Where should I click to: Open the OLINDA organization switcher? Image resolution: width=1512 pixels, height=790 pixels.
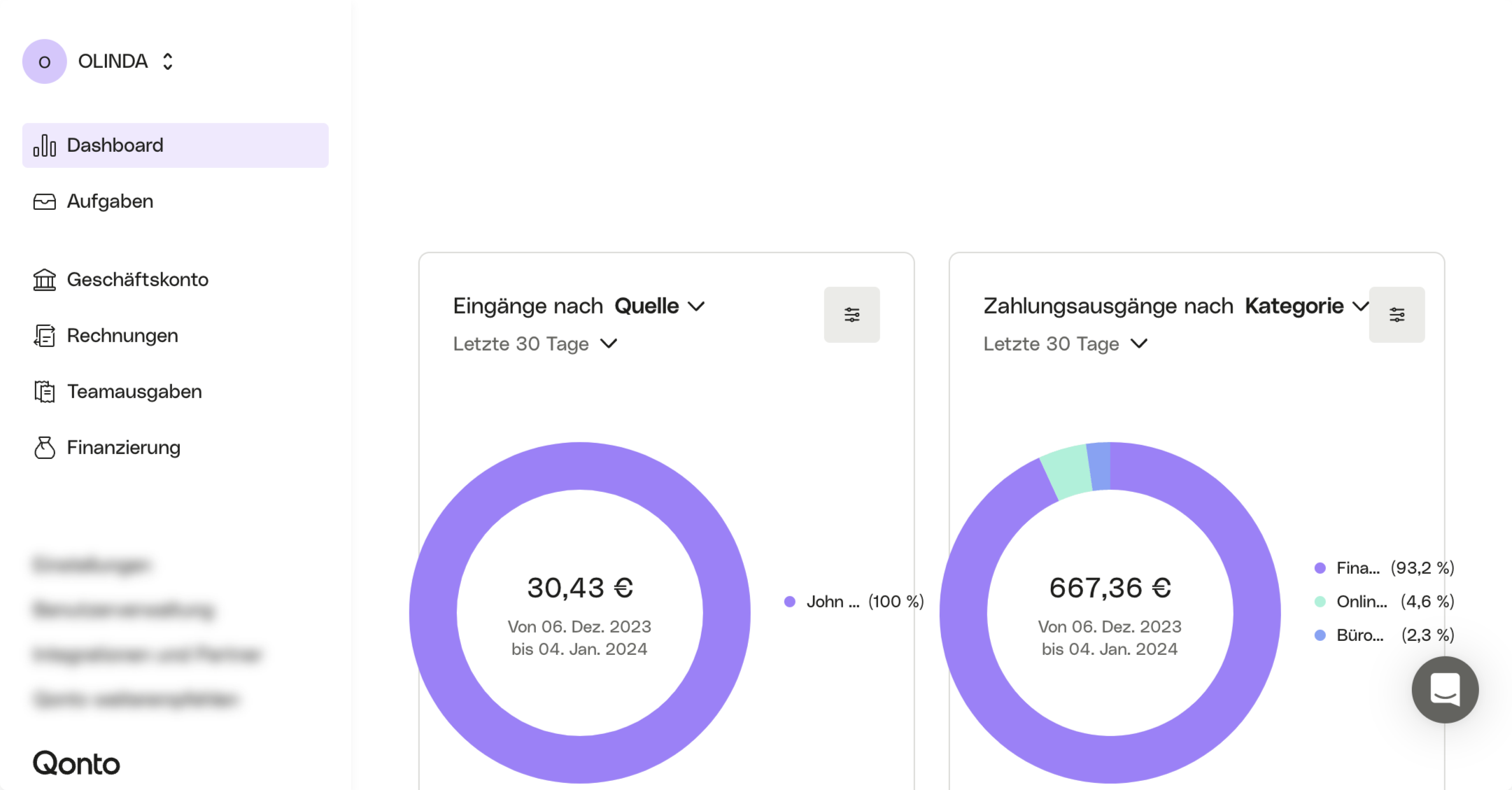pyautogui.click(x=112, y=62)
